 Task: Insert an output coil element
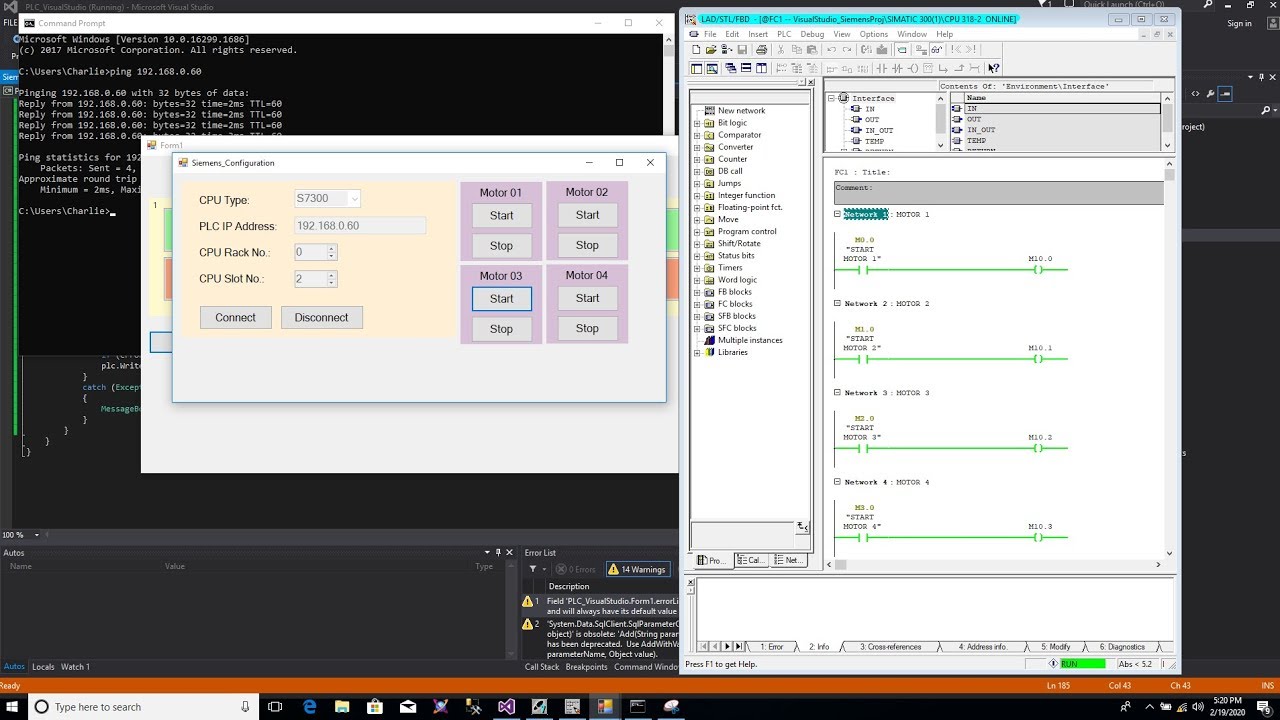(913, 69)
